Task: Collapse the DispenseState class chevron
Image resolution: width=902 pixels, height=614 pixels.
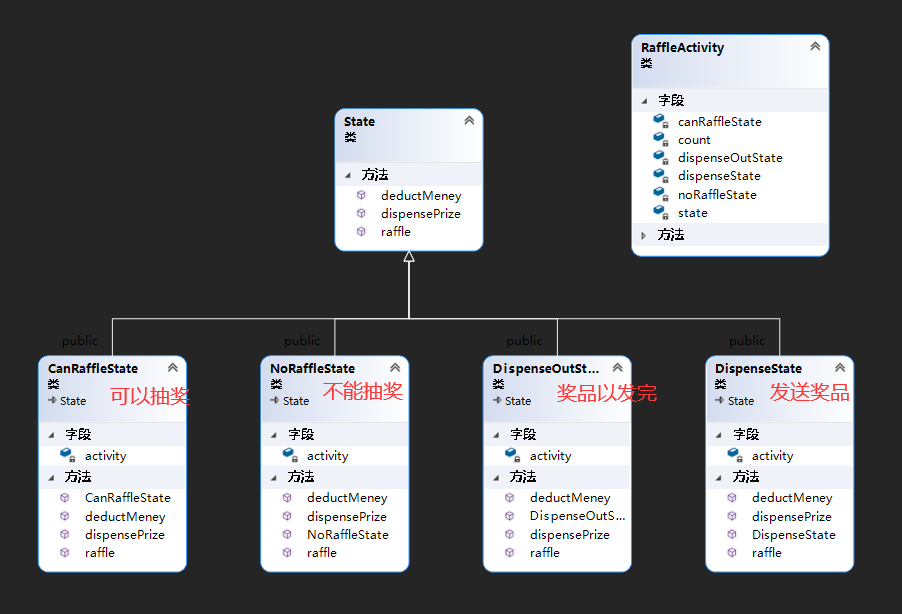Action: pos(840,368)
